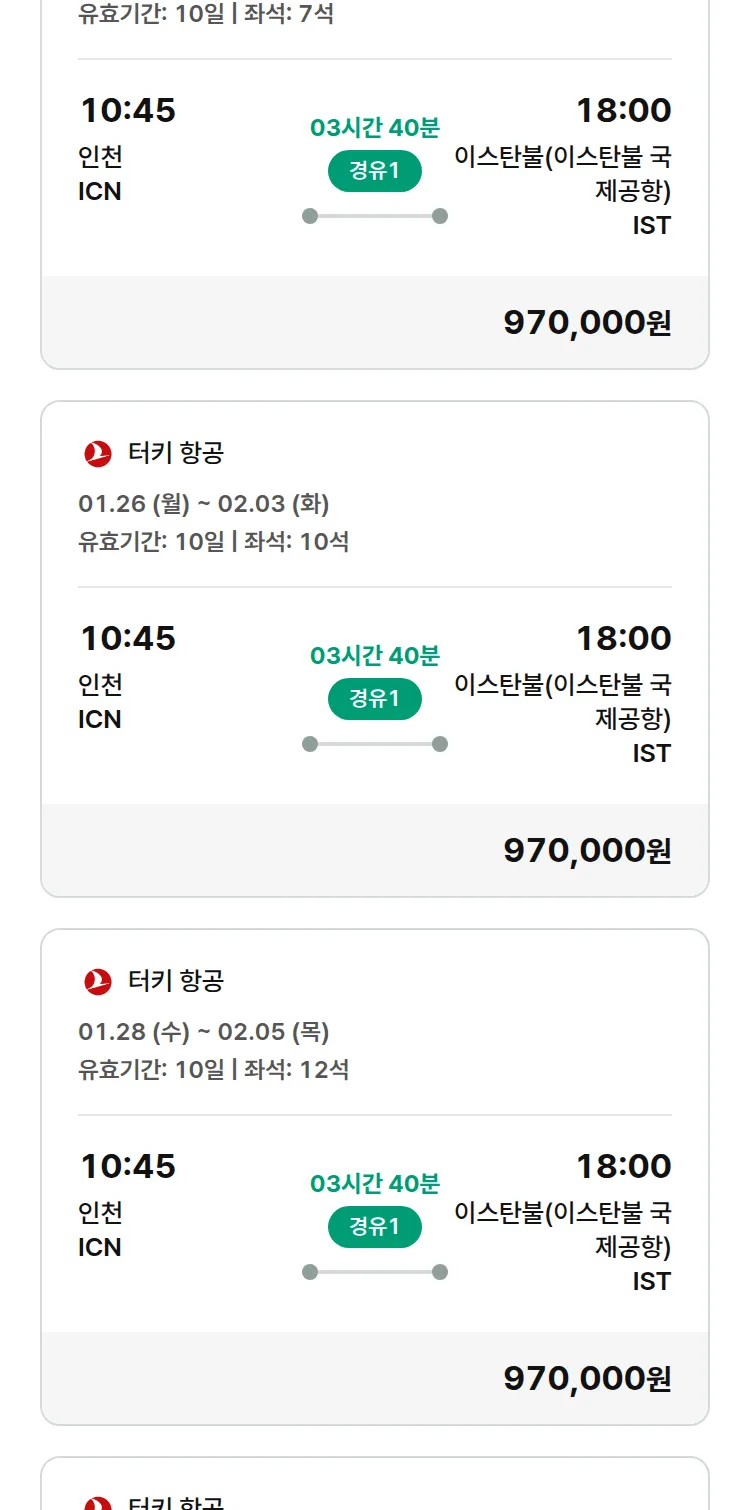Click 터키 항공 airline name on 01.28 card
This screenshot has width=750, height=1510.
[176, 981]
